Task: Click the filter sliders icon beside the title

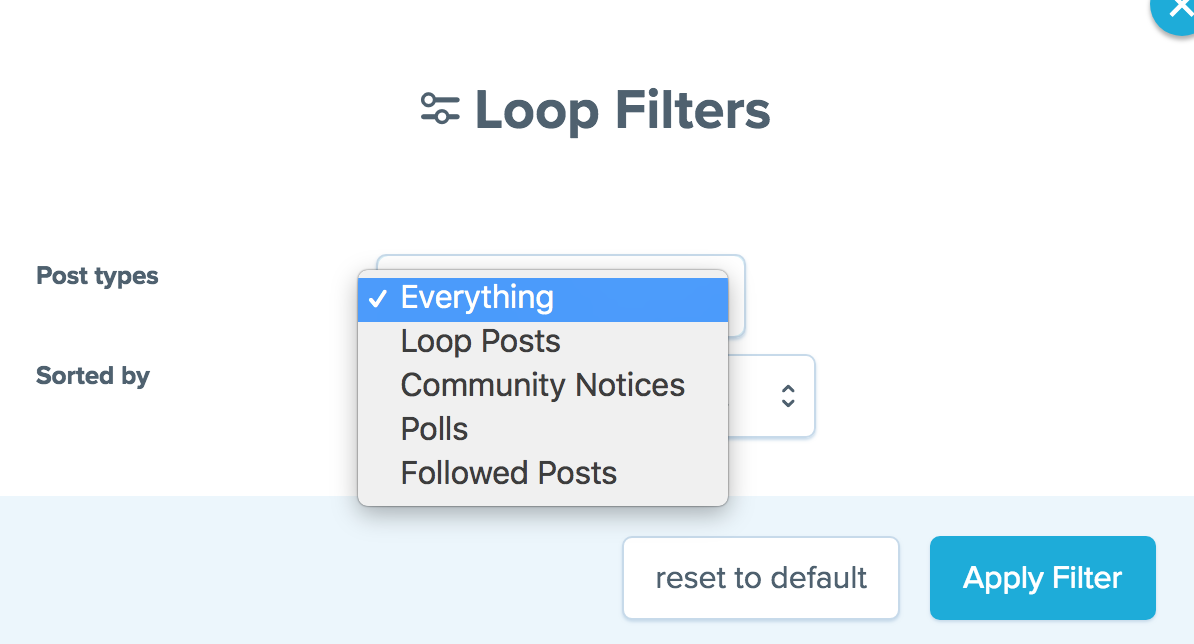Action: tap(440, 109)
